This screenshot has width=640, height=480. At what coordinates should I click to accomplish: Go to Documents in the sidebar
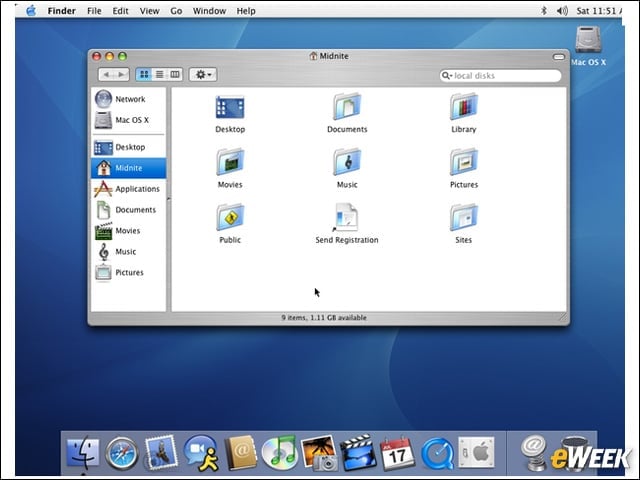(x=129, y=210)
